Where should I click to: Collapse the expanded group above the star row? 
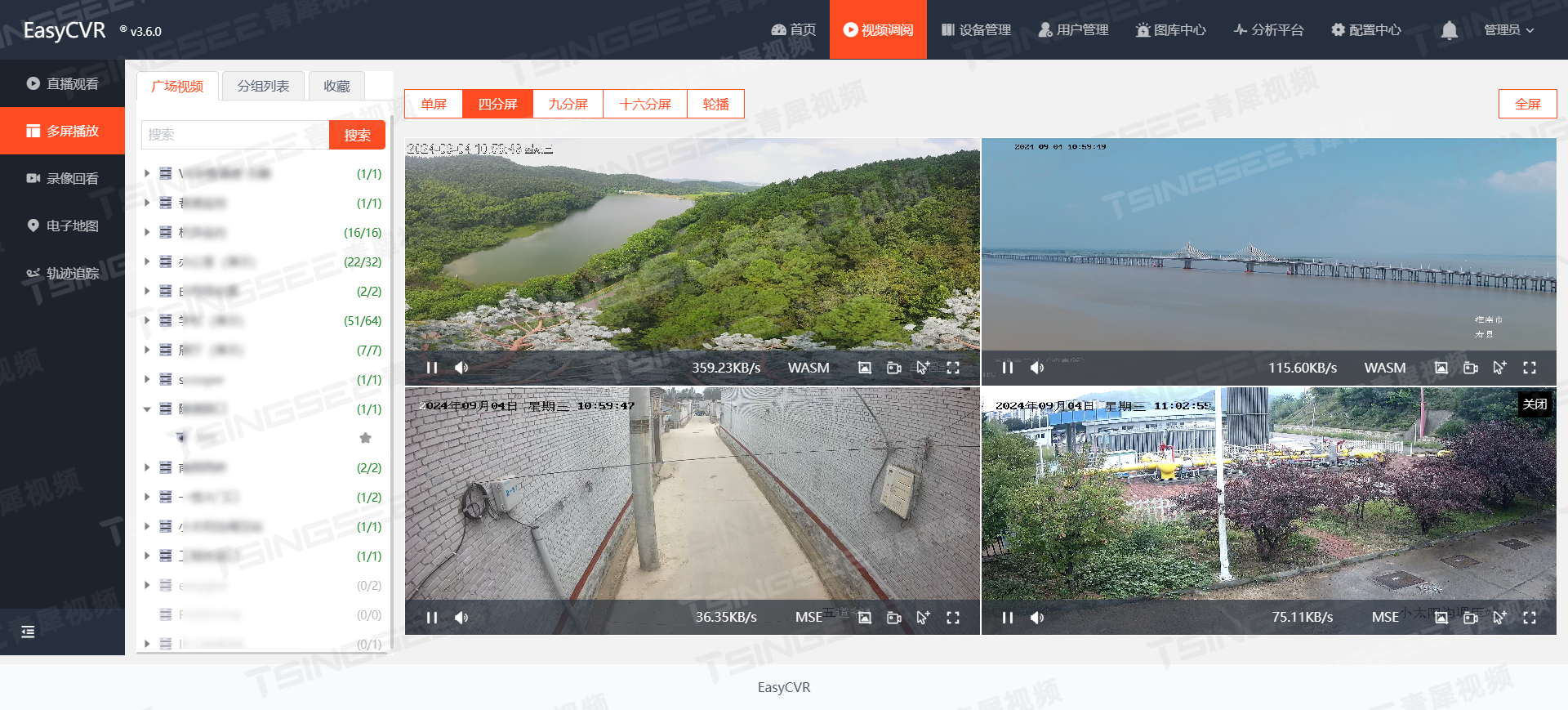tap(147, 409)
